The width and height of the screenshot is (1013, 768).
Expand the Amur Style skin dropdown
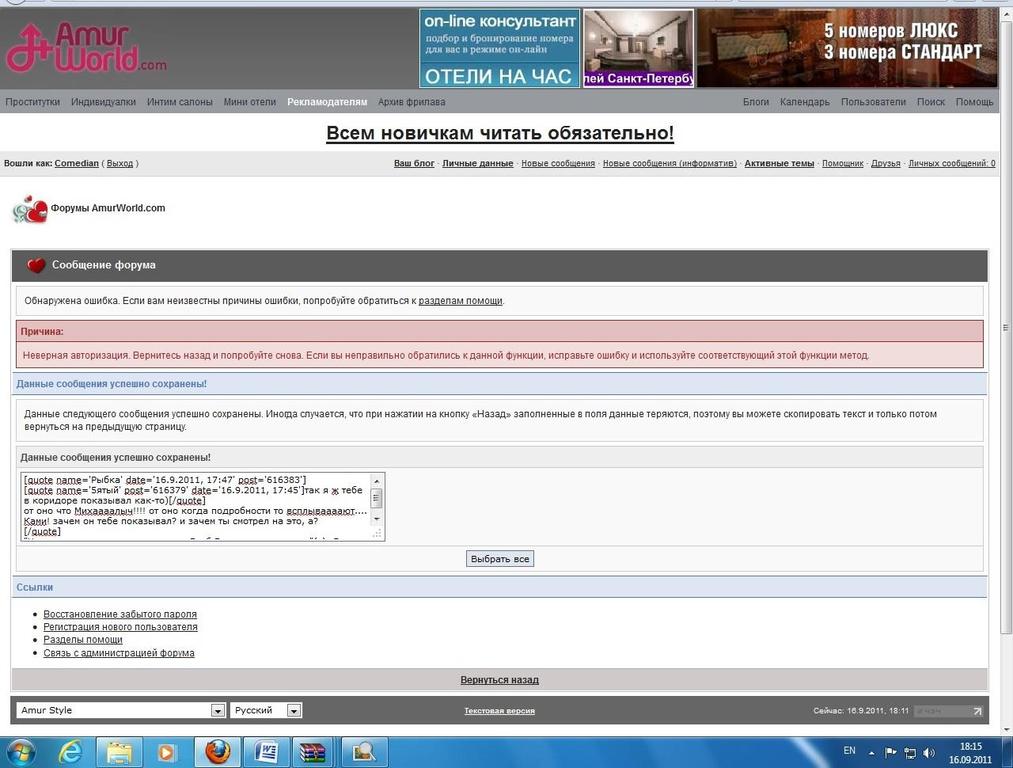point(217,710)
